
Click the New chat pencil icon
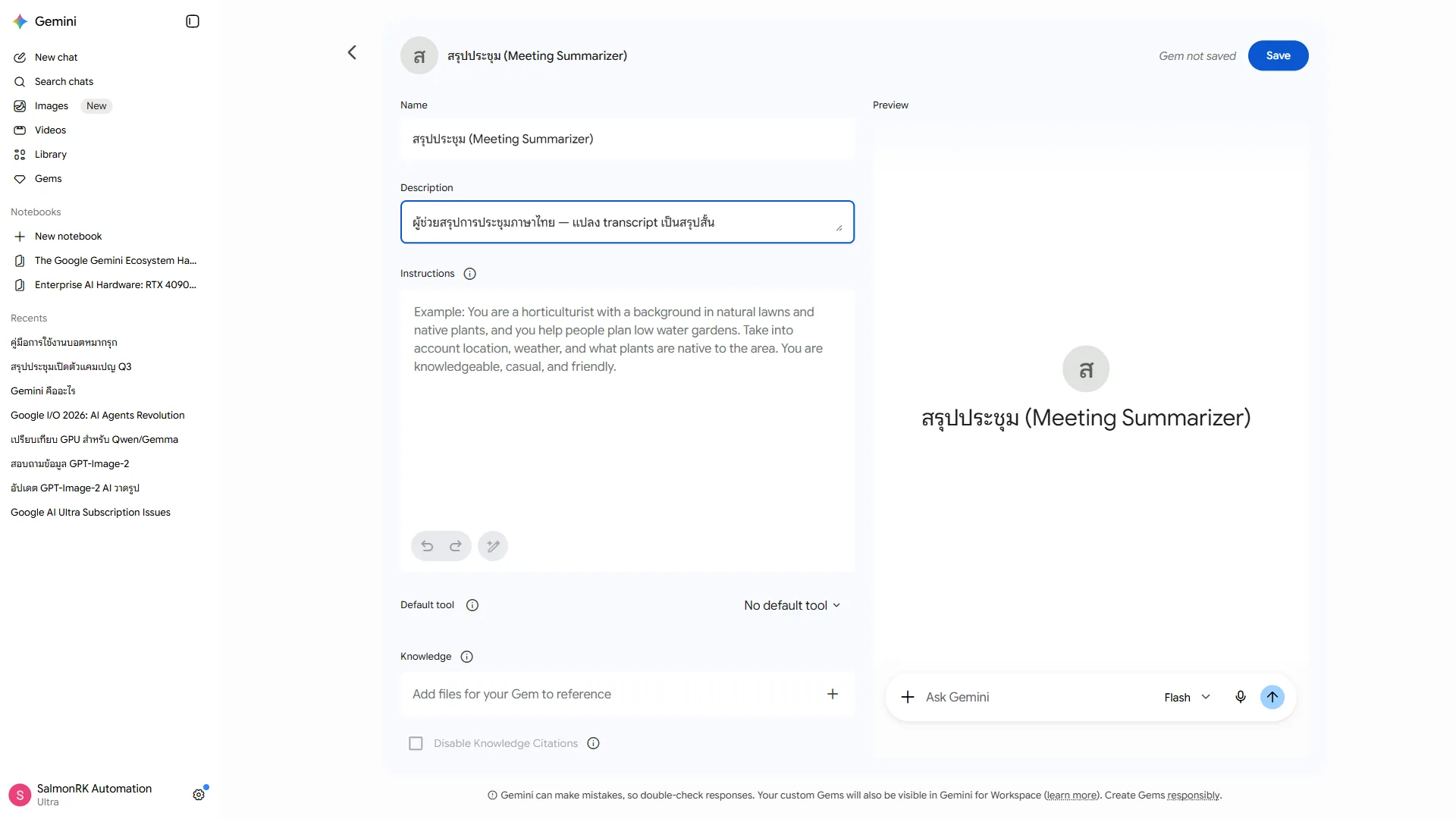(x=20, y=58)
